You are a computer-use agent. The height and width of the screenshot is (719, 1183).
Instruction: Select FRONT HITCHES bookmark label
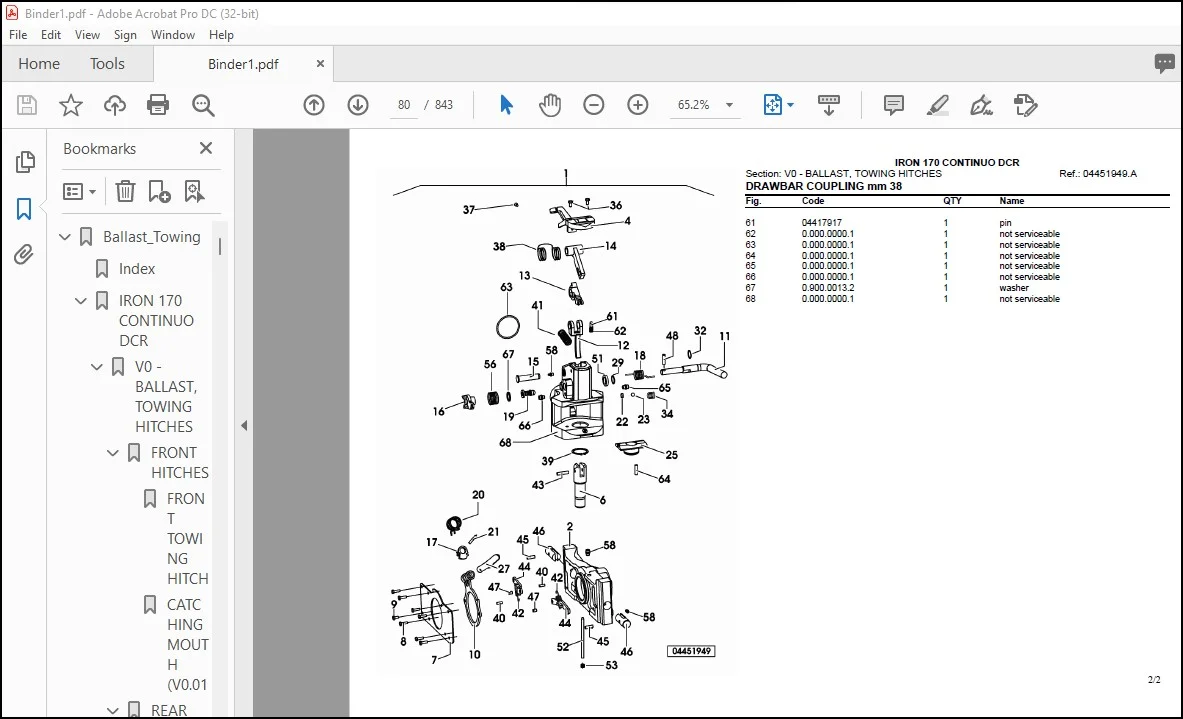[x=180, y=462]
